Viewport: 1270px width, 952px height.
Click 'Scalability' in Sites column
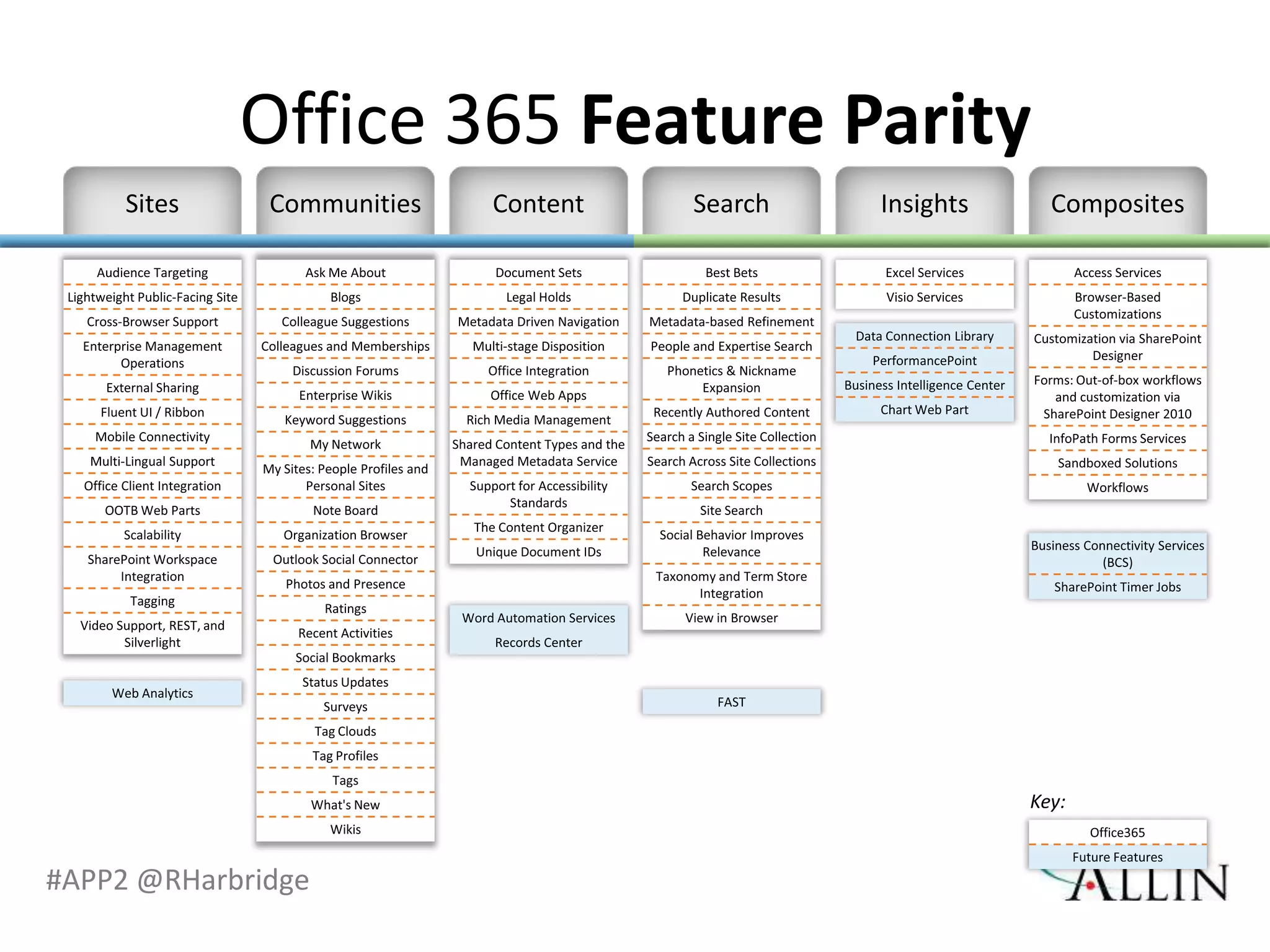pyautogui.click(x=153, y=535)
